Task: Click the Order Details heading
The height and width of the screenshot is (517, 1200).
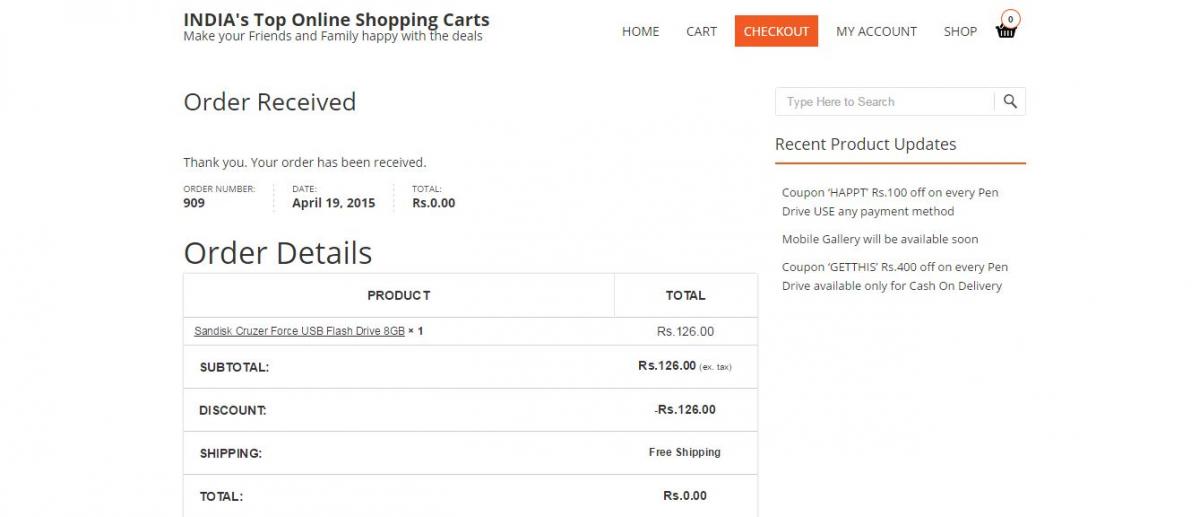Action: [278, 253]
